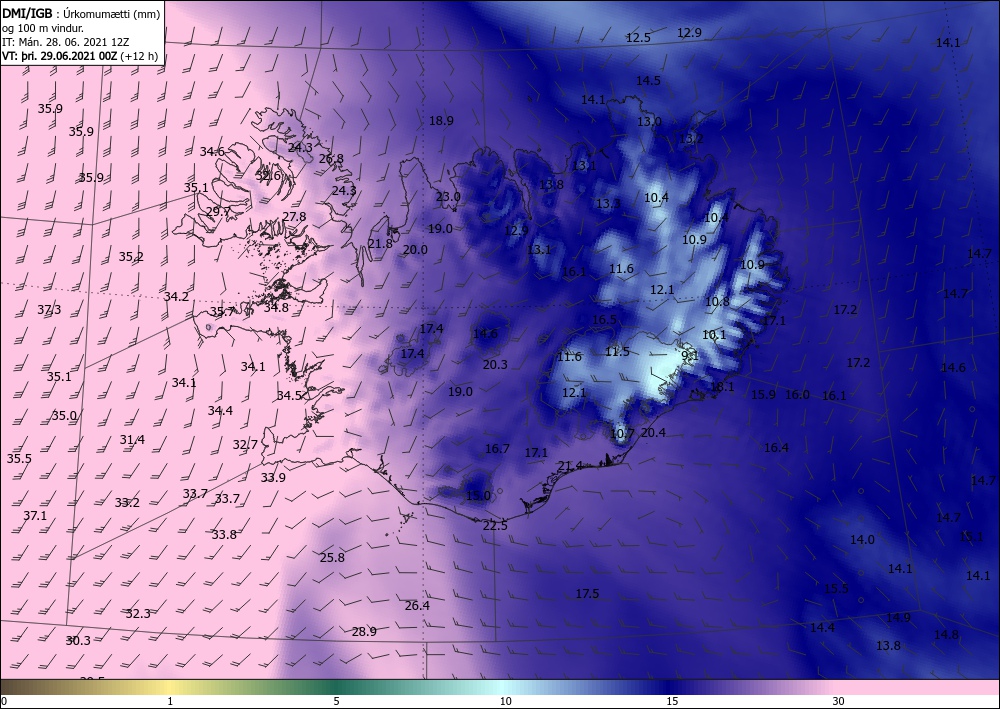Click the map value 14.0

pos(862,539)
